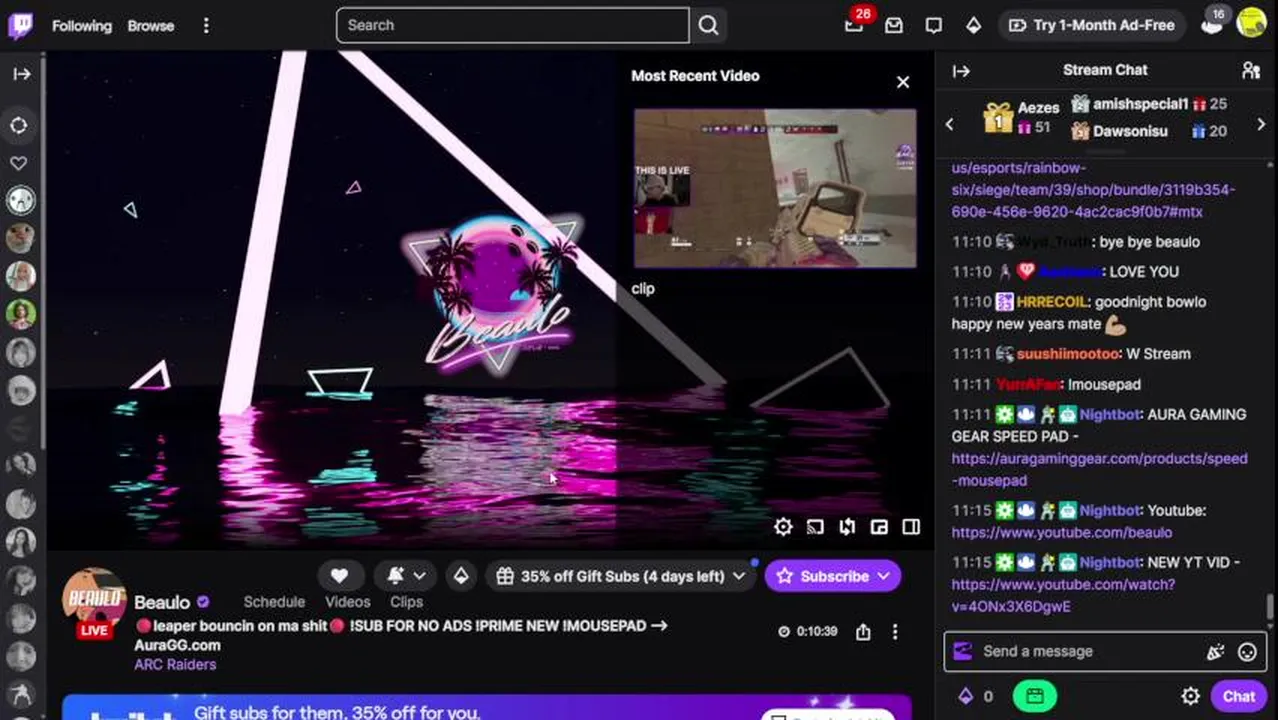The width and height of the screenshot is (1278, 720).
Task: Open the rainbow six siege shop bundle link
Action: (x=1093, y=190)
